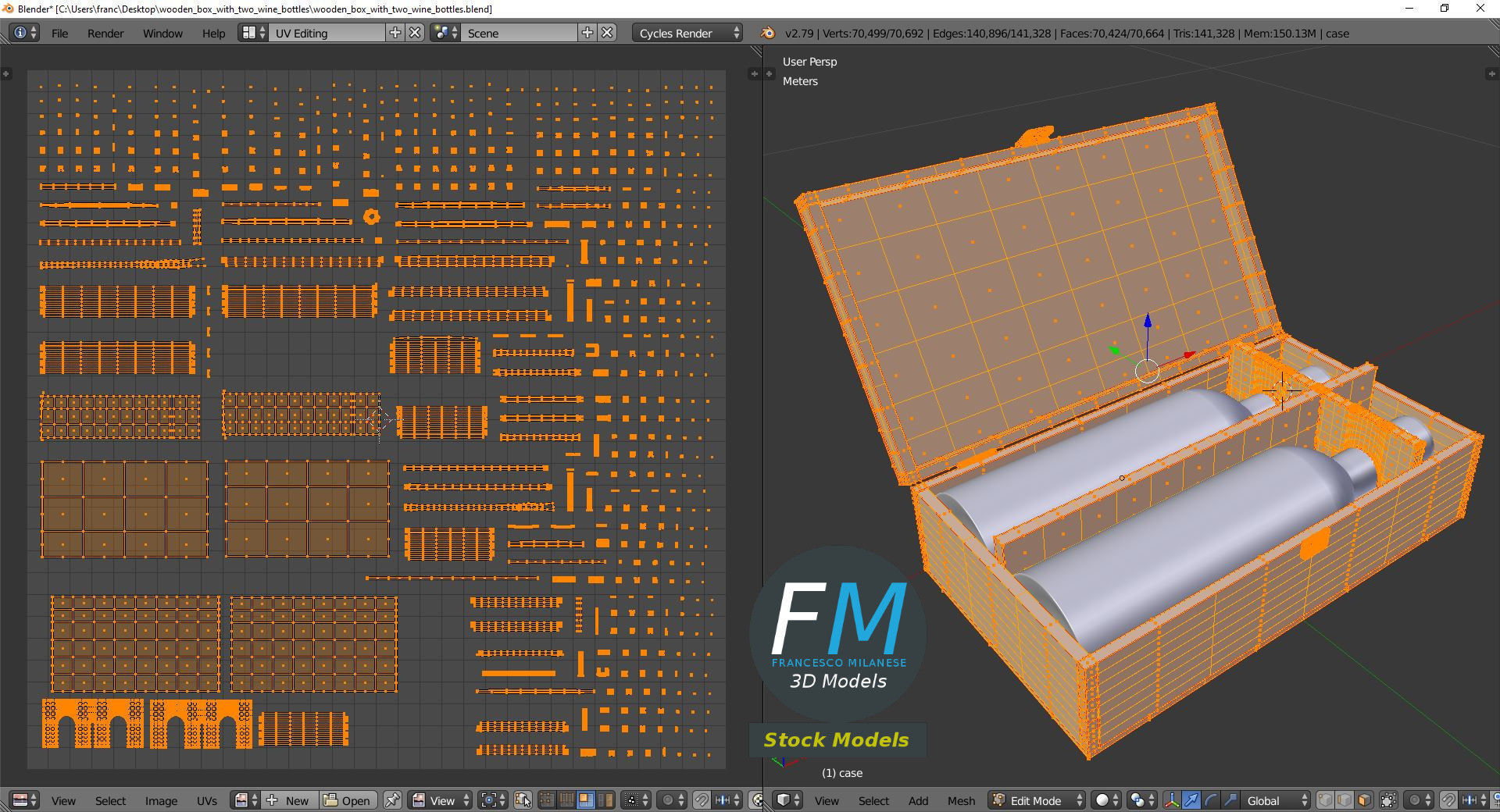
Task: Open the UV proportional editing dropdown
Action: click(672, 800)
